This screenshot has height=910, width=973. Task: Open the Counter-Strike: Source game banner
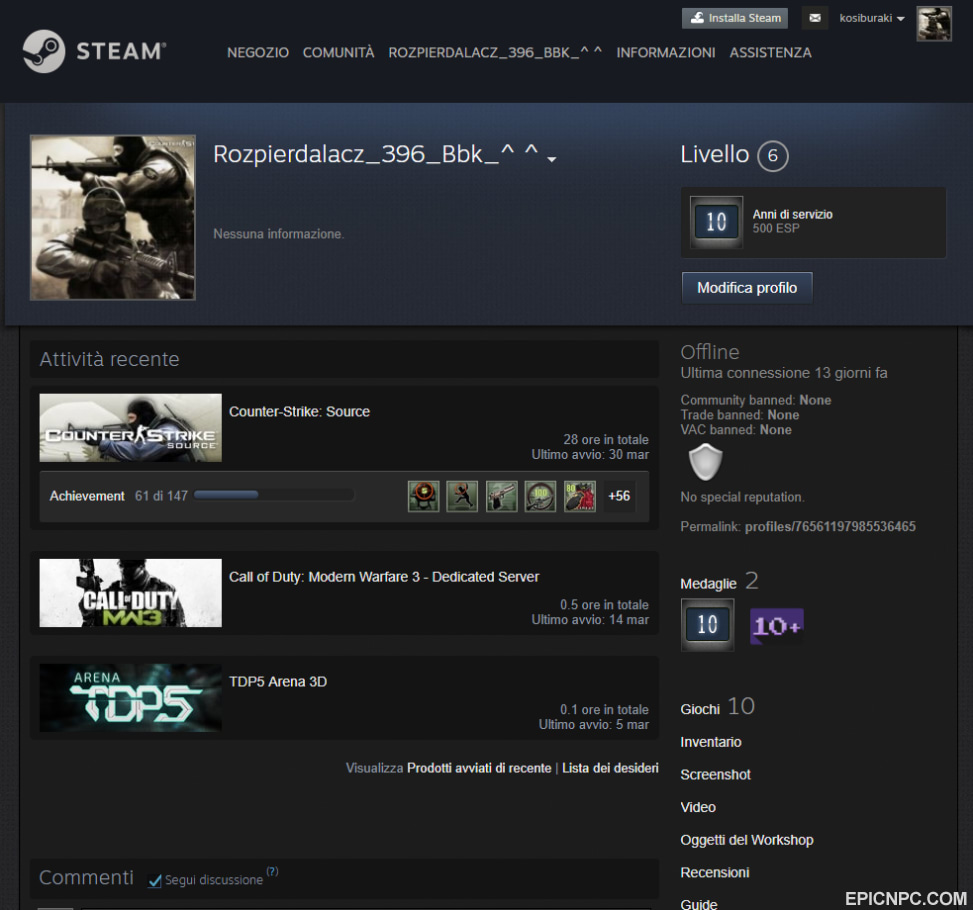[x=130, y=428]
